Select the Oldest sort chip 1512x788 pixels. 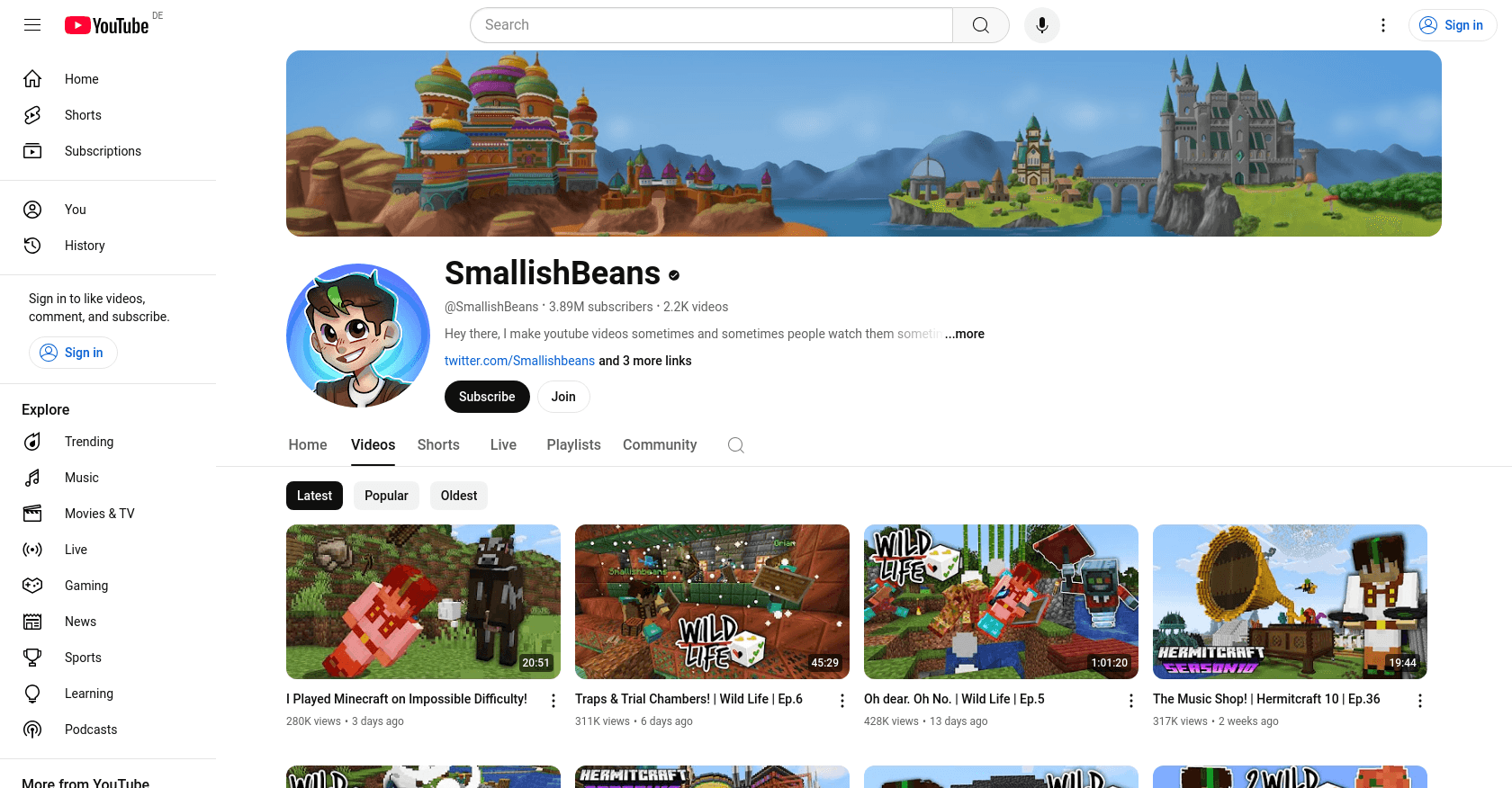[x=459, y=496]
